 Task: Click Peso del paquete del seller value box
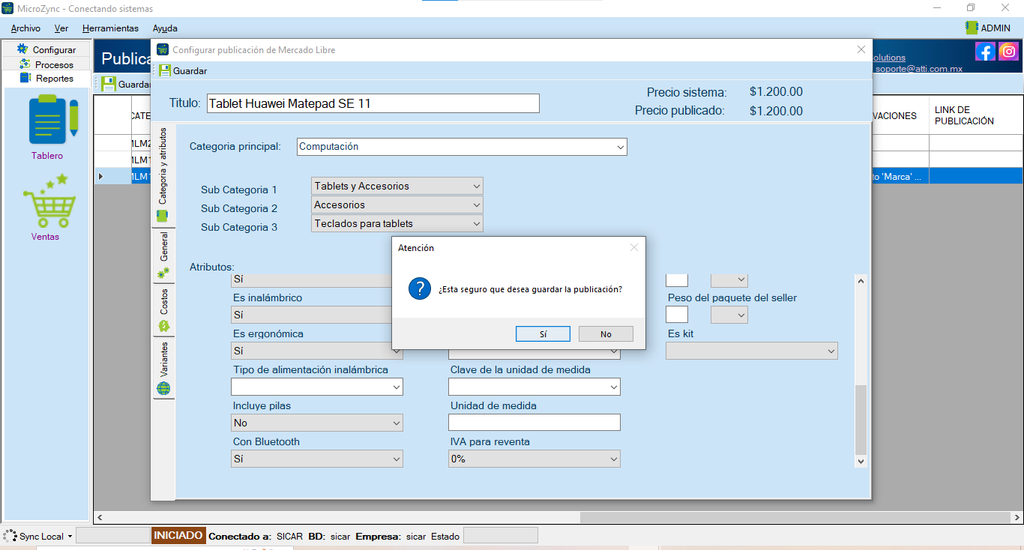click(x=677, y=315)
